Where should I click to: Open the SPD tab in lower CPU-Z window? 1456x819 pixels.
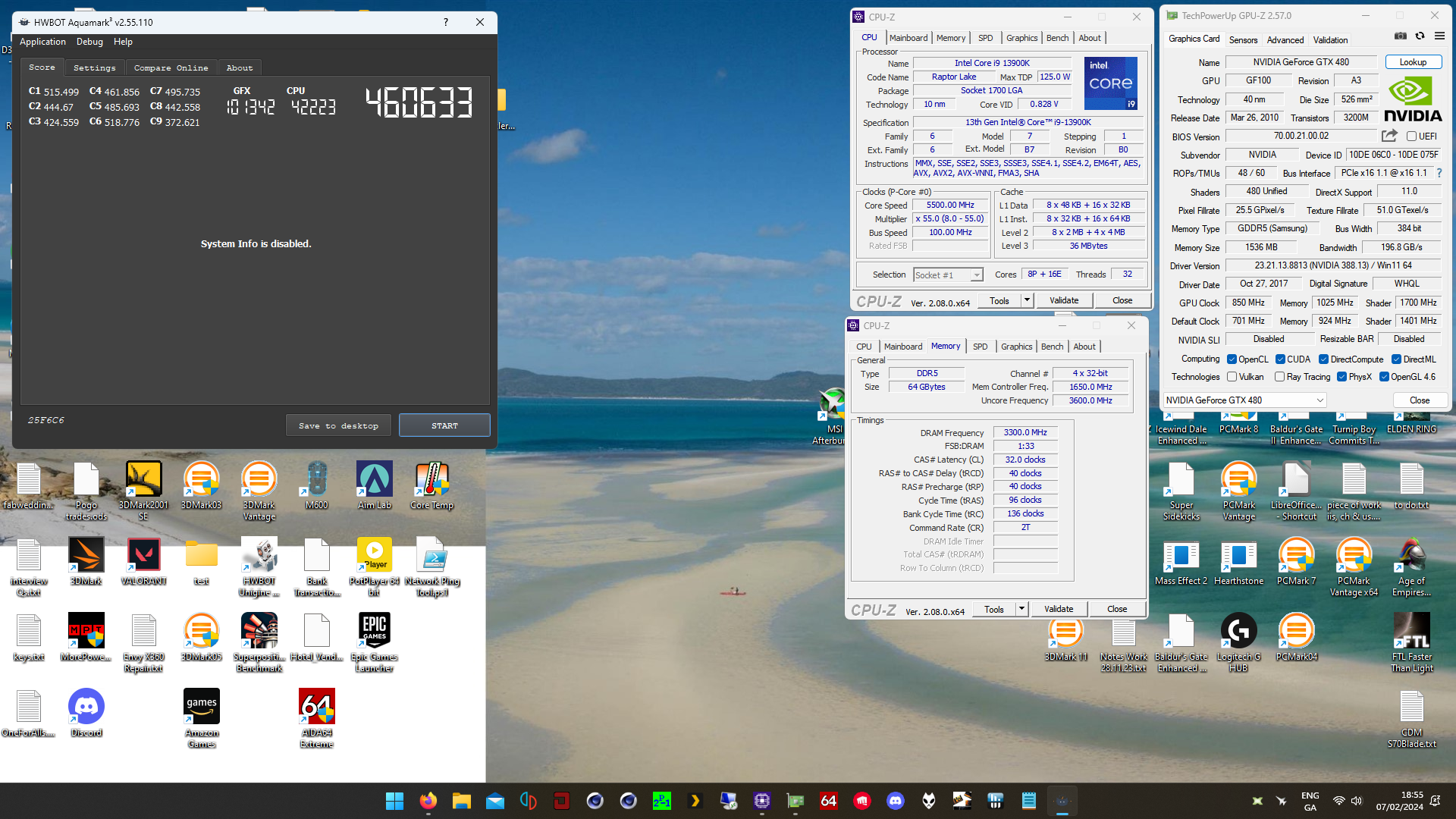981,347
